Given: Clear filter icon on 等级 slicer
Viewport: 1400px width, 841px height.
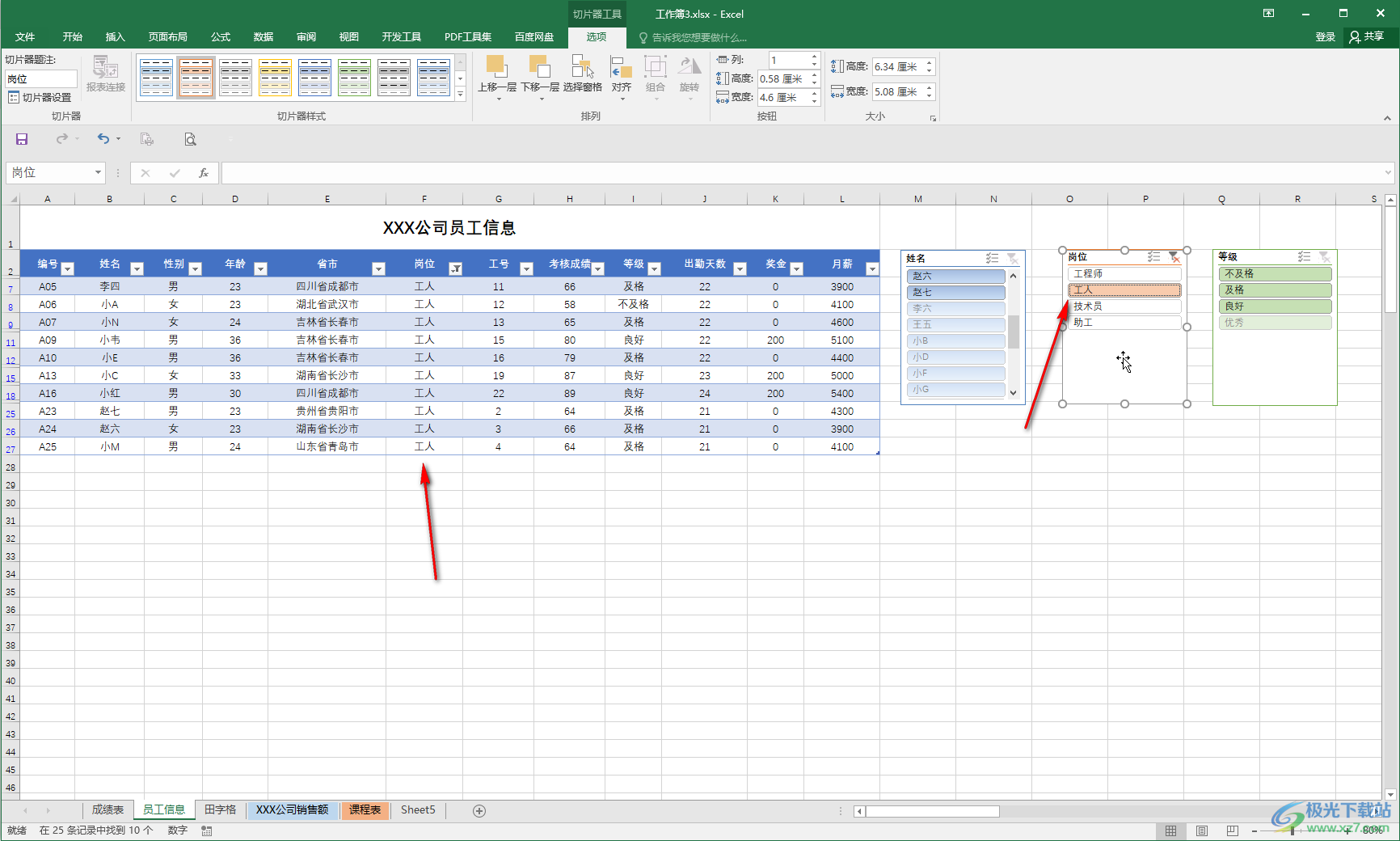Looking at the screenshot, I should (1324, 256).
